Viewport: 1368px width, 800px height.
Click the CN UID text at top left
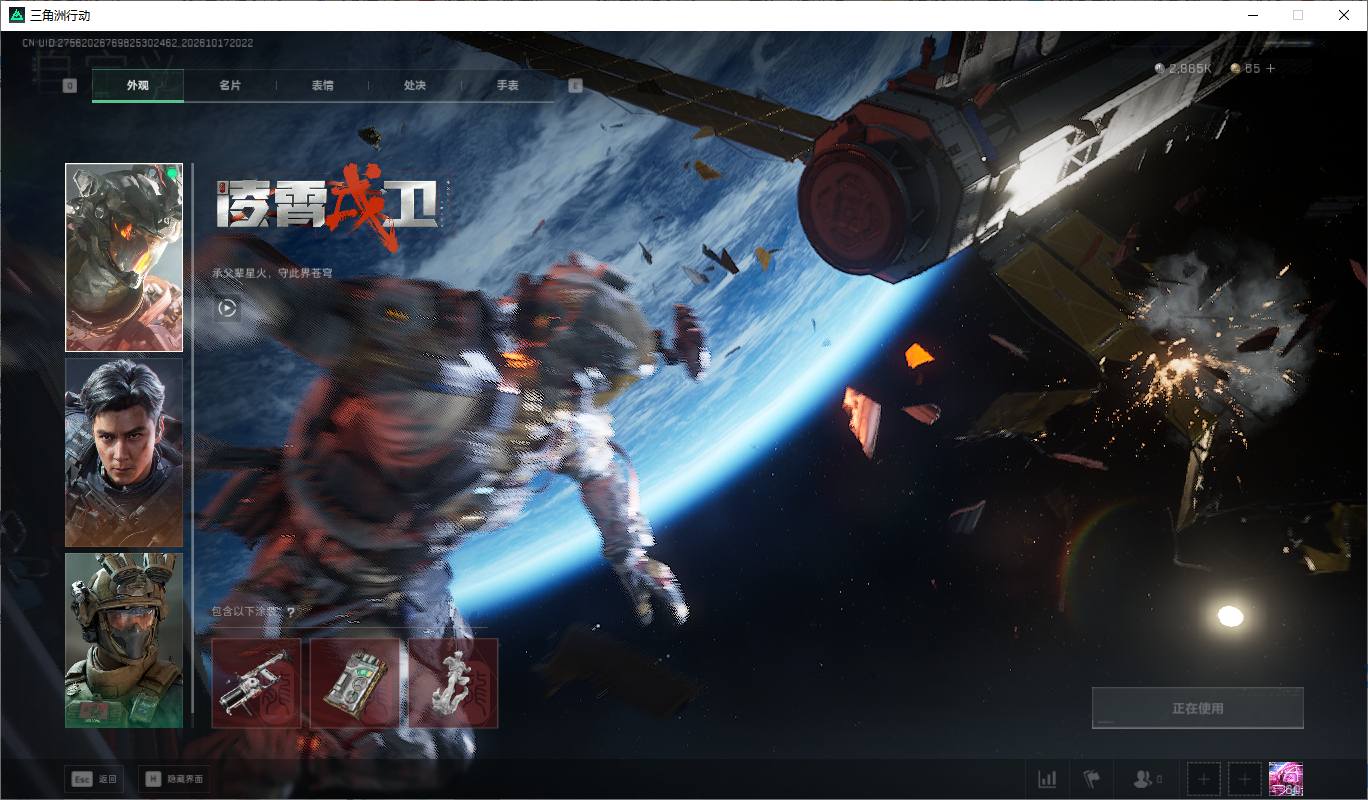pos(137,43)
